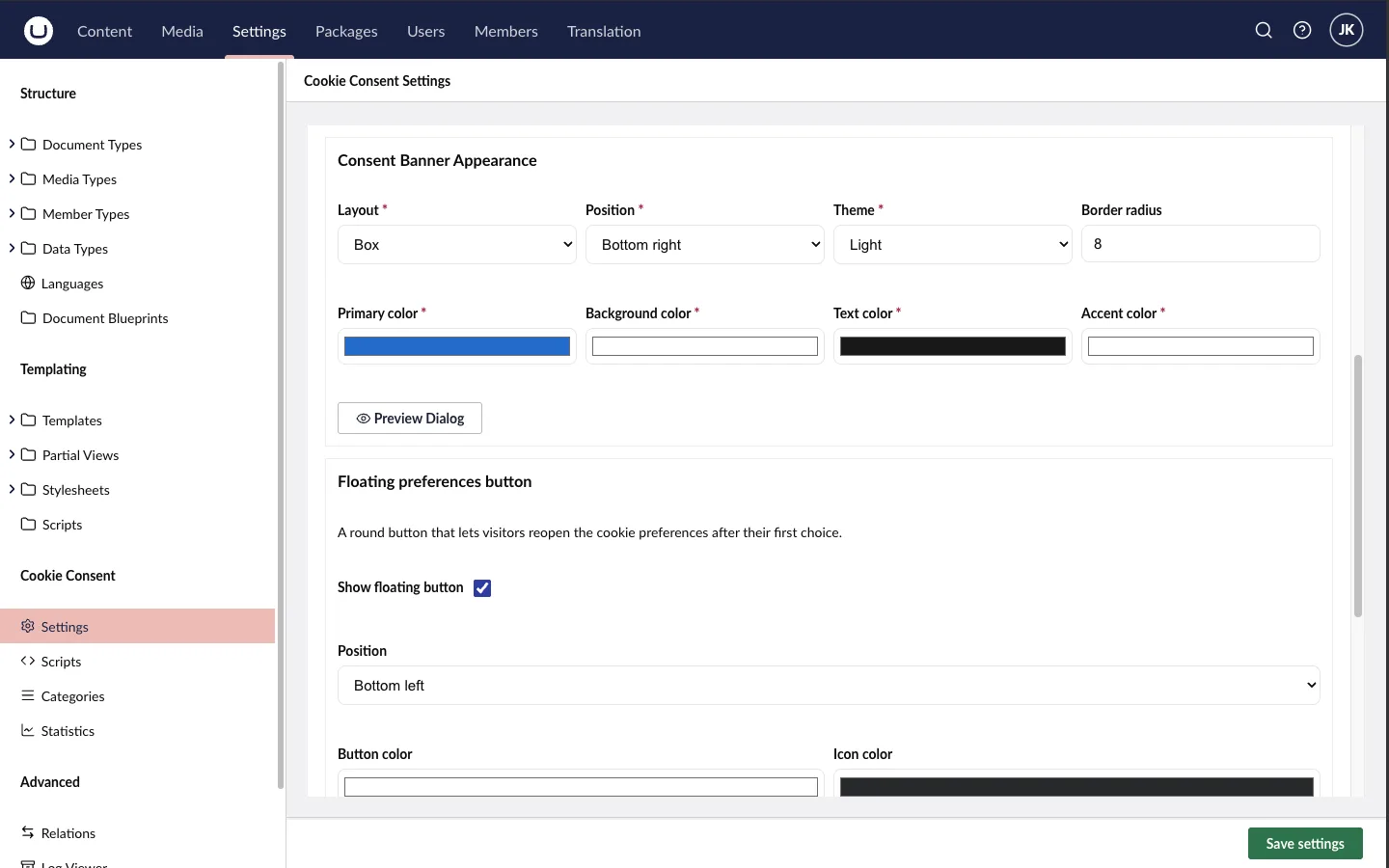Click the Preview Dialog button
Viewport: 1389px width, 868px height.
point(410,419)
